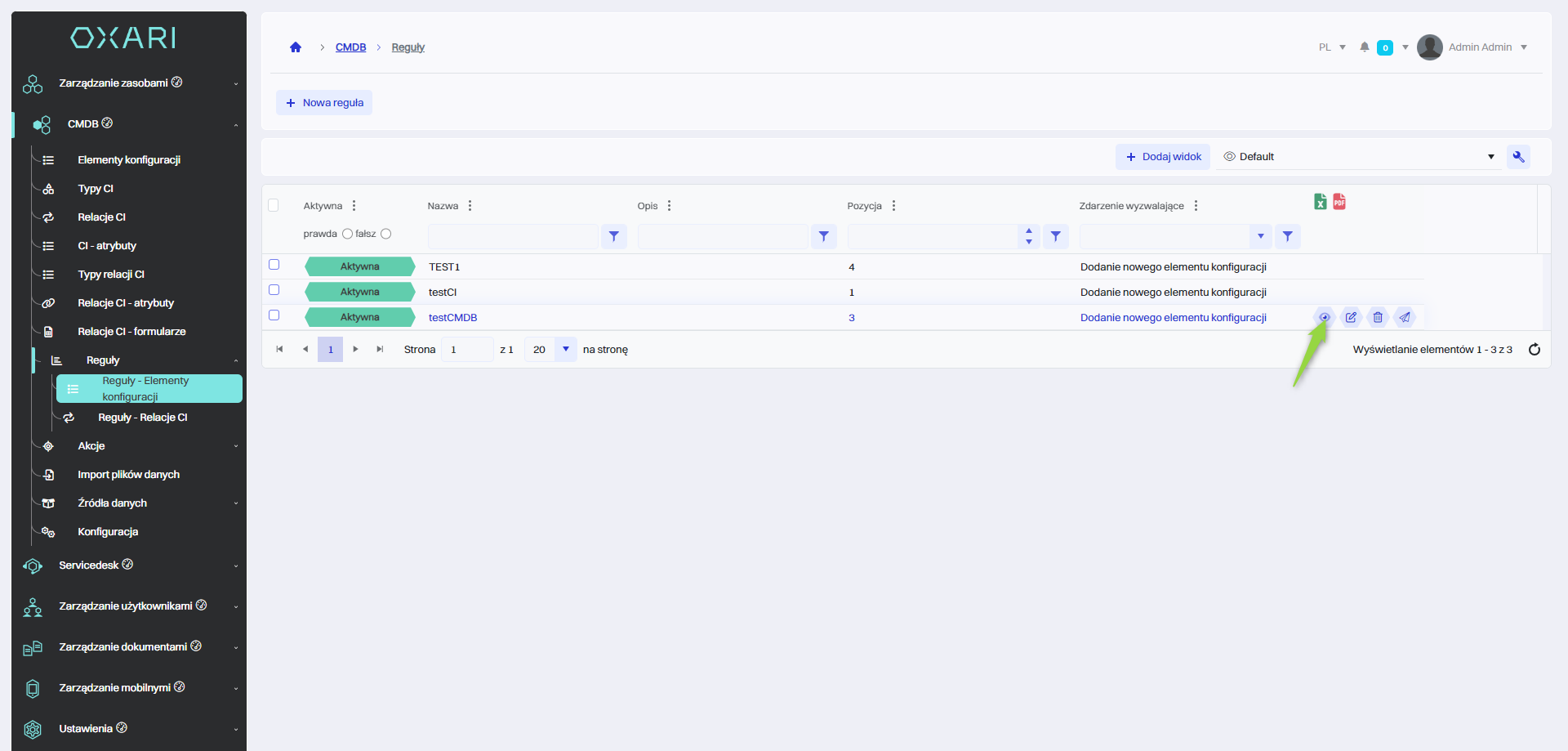Select the checkbox for the TEST1 row
The height and width of the screenshot is (751, 1568).
[274, 265]
